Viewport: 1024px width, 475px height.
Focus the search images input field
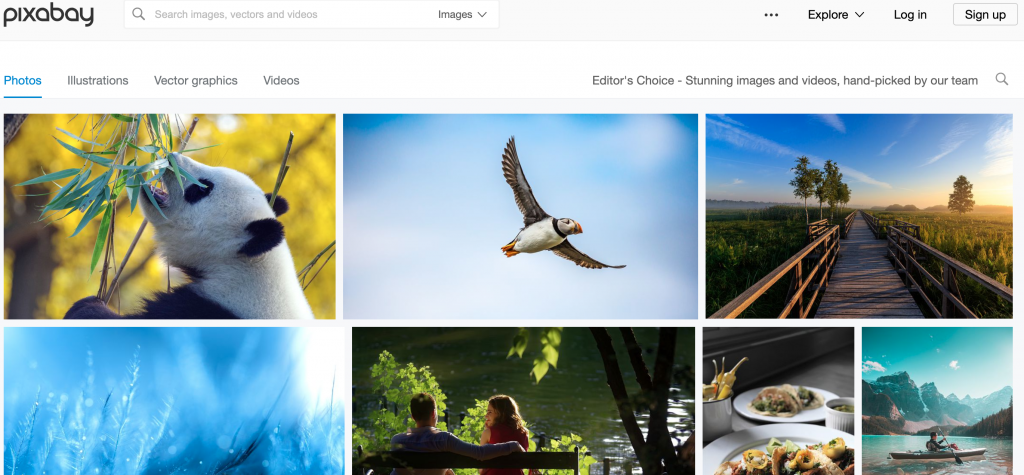(x=291, y=14)
